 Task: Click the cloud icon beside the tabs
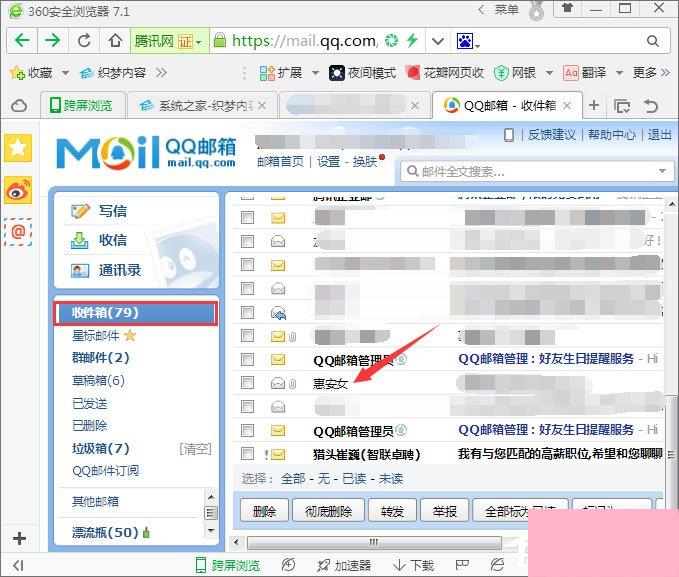[x=19, y=105]
